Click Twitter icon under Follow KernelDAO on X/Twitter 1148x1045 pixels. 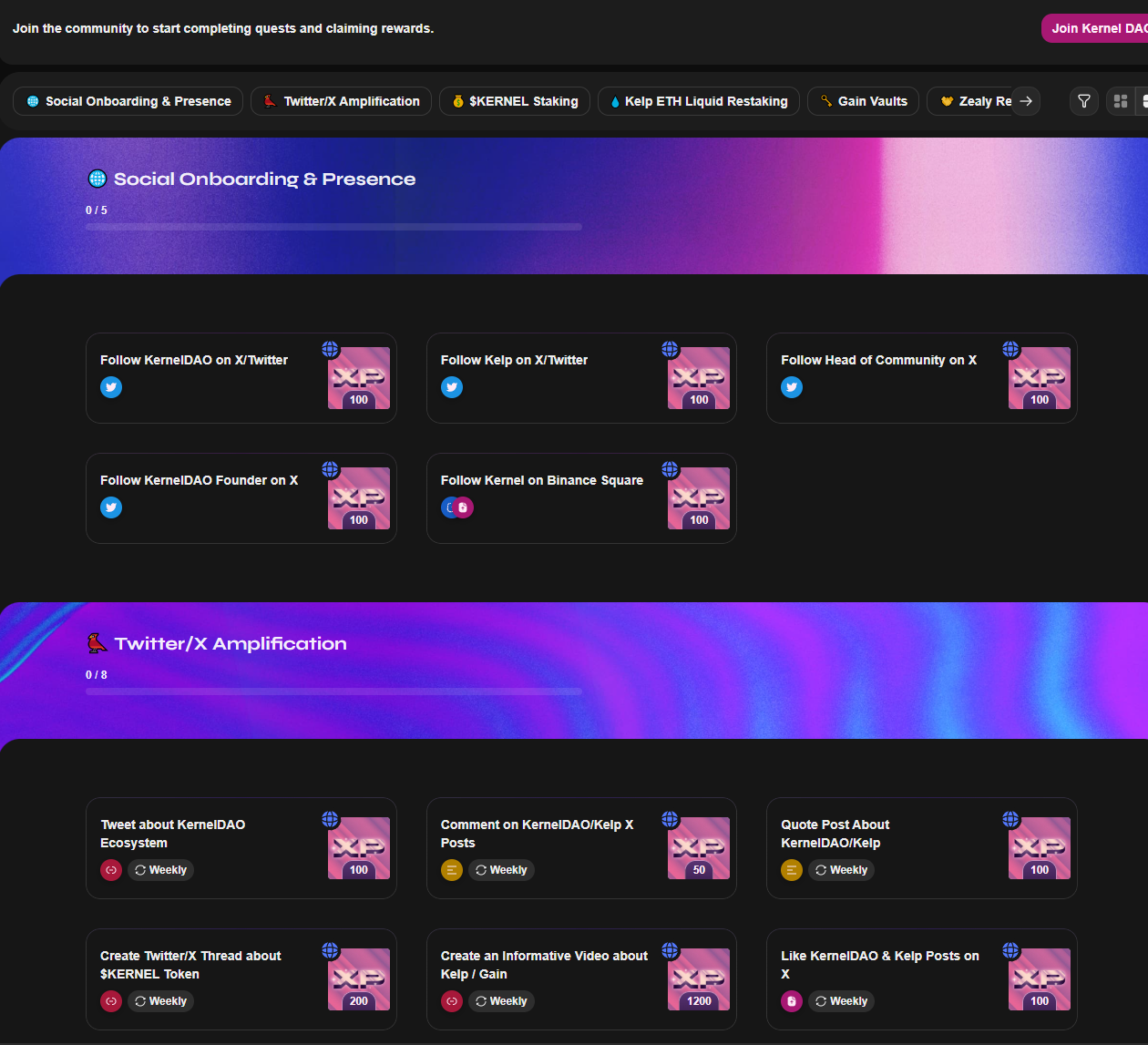(x=111, y=387)
